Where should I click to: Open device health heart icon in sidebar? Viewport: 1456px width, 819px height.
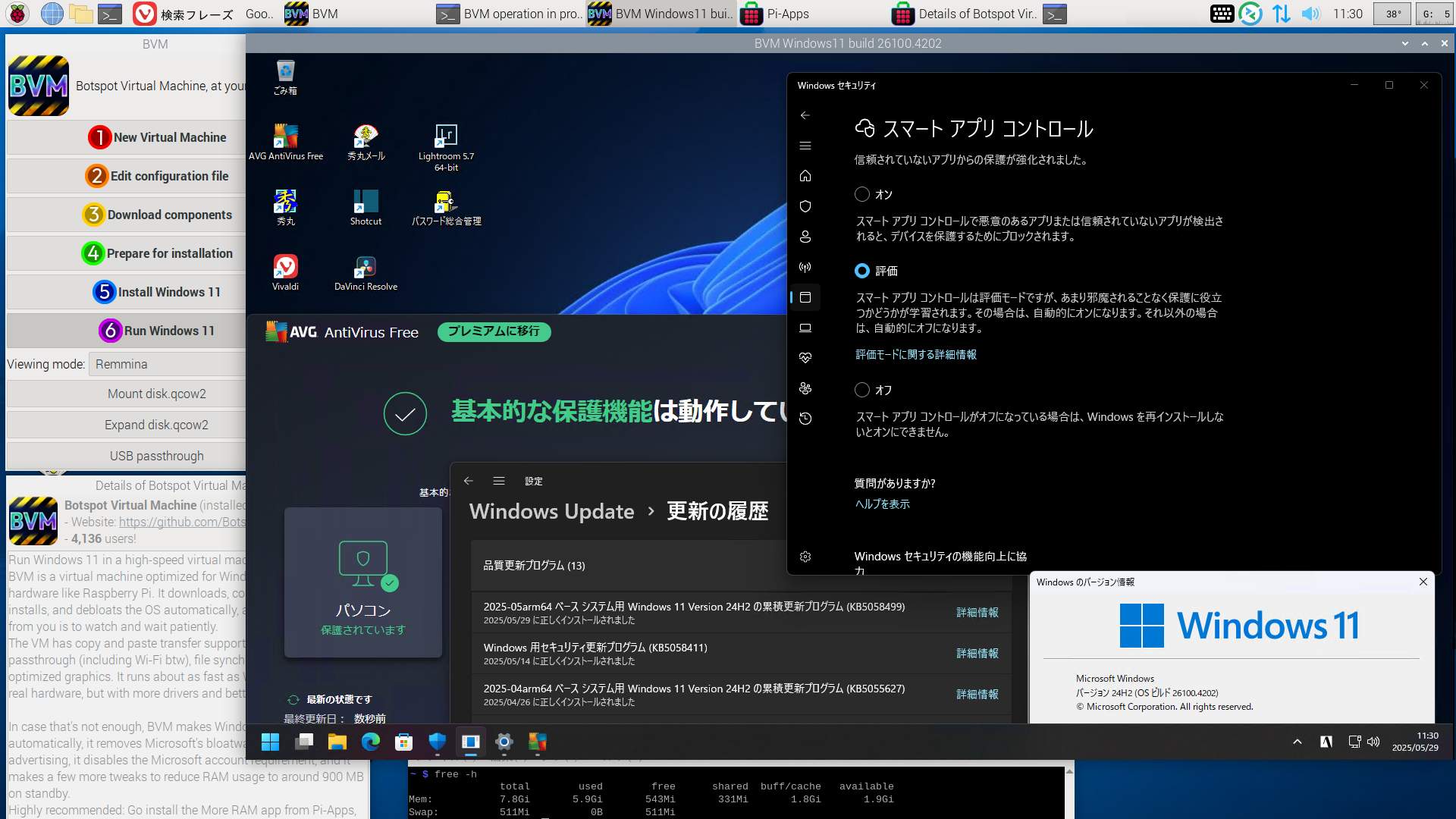[x=805, y=358]
